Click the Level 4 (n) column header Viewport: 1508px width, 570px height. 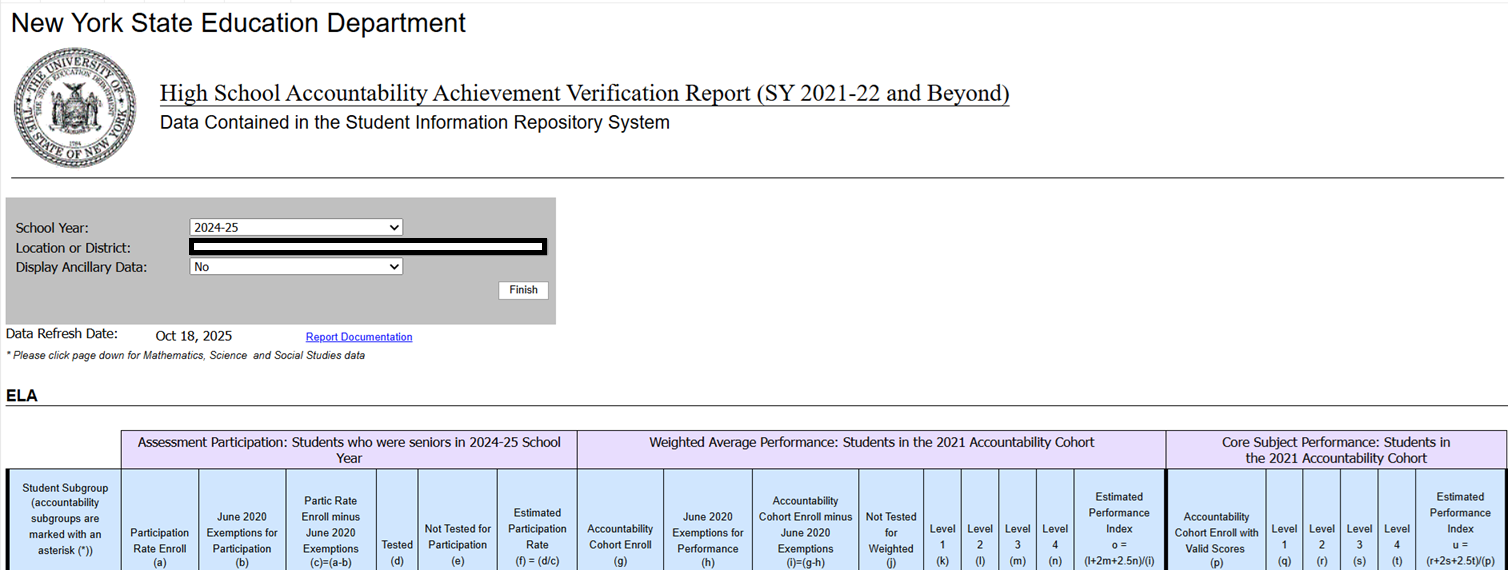tap(1055, 520)
